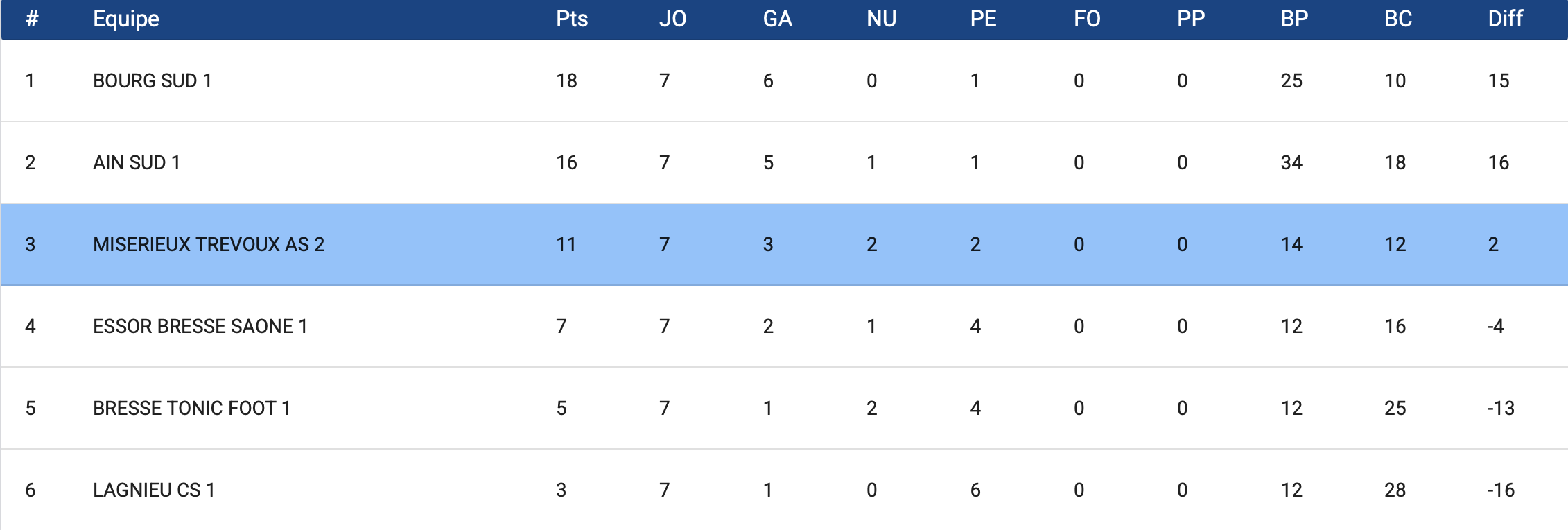Screen dimensions: 1568x530
Task: Open the BOURG SUD 1 team row
Action: click(x=153, y=81)
